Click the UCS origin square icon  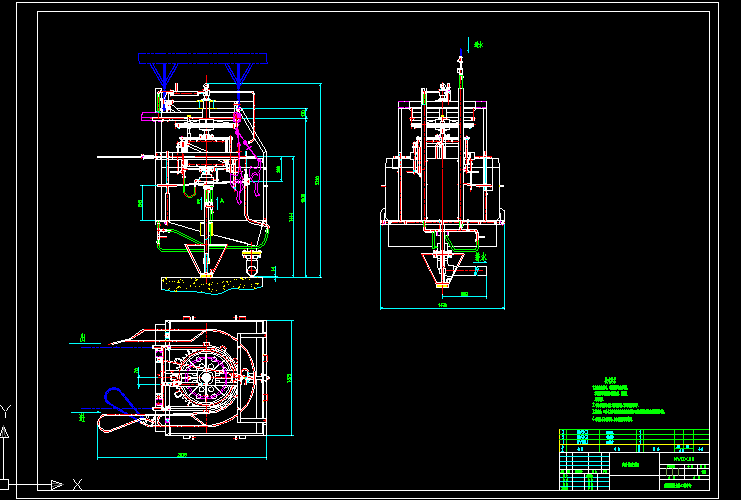pos(5,485)
